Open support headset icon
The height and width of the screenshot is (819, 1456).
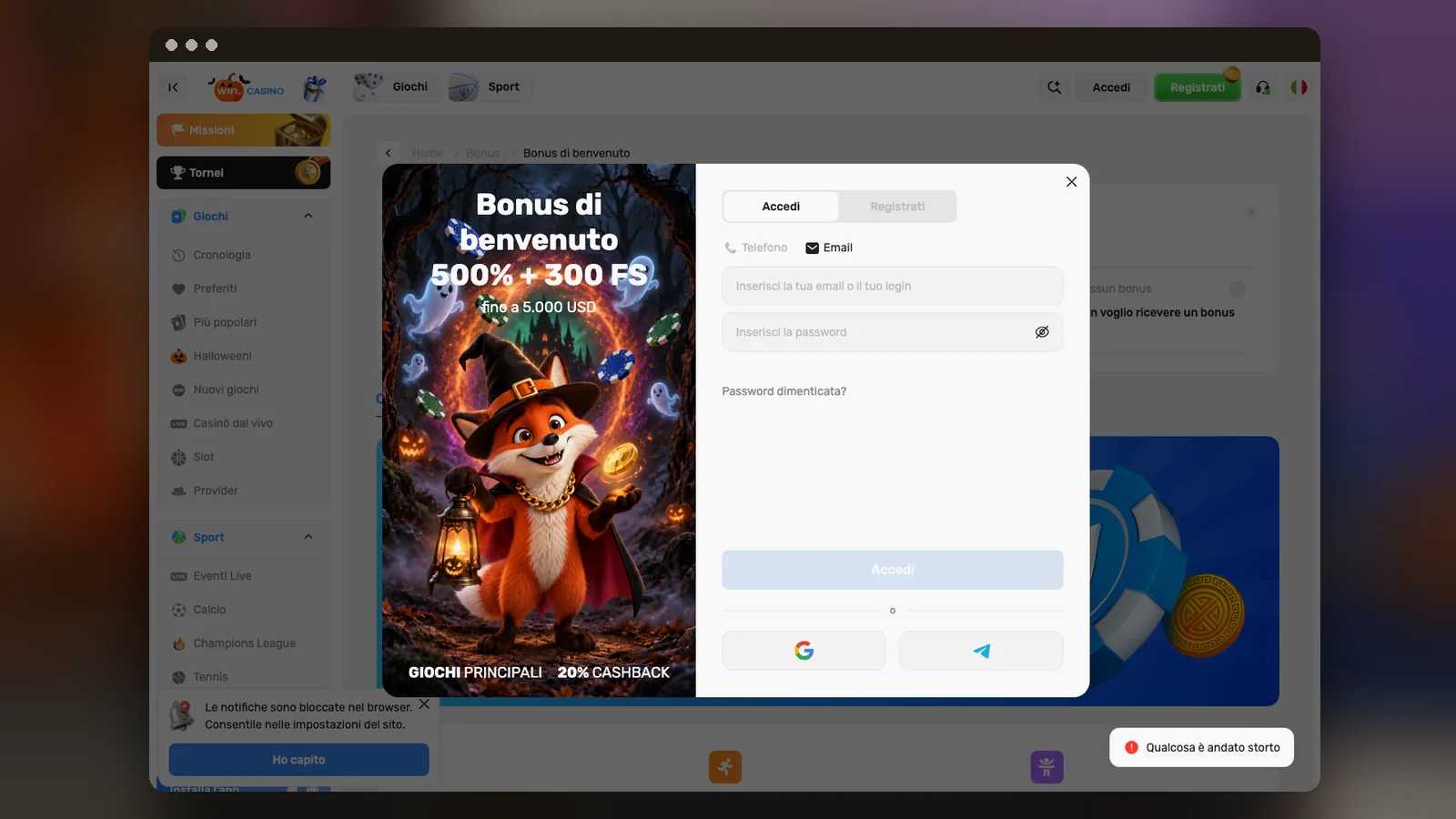[1263, 87]
